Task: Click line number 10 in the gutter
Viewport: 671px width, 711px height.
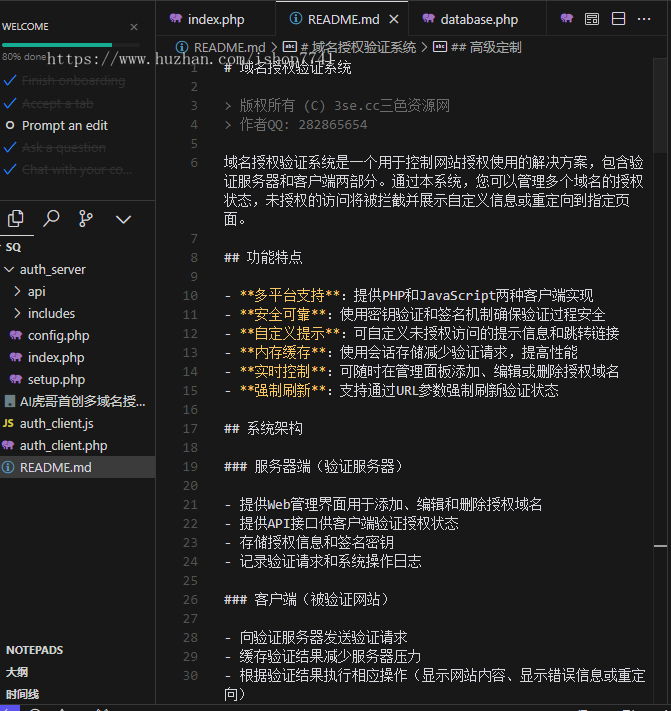Action: 190,296
